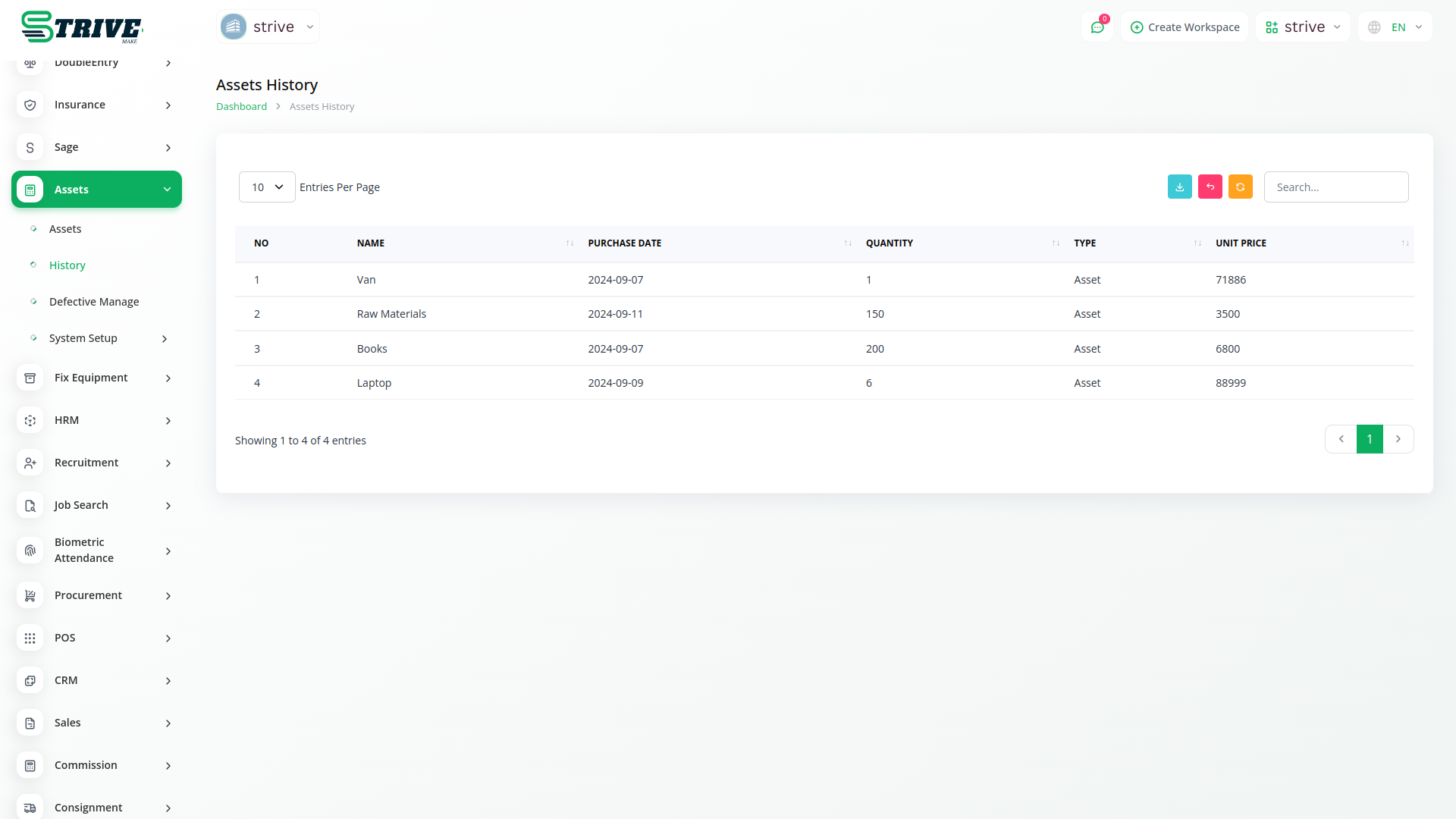This screenshot has width=1456, height=819.
Task: Open the Defective Manage submenu item
Action: point(94,302)
